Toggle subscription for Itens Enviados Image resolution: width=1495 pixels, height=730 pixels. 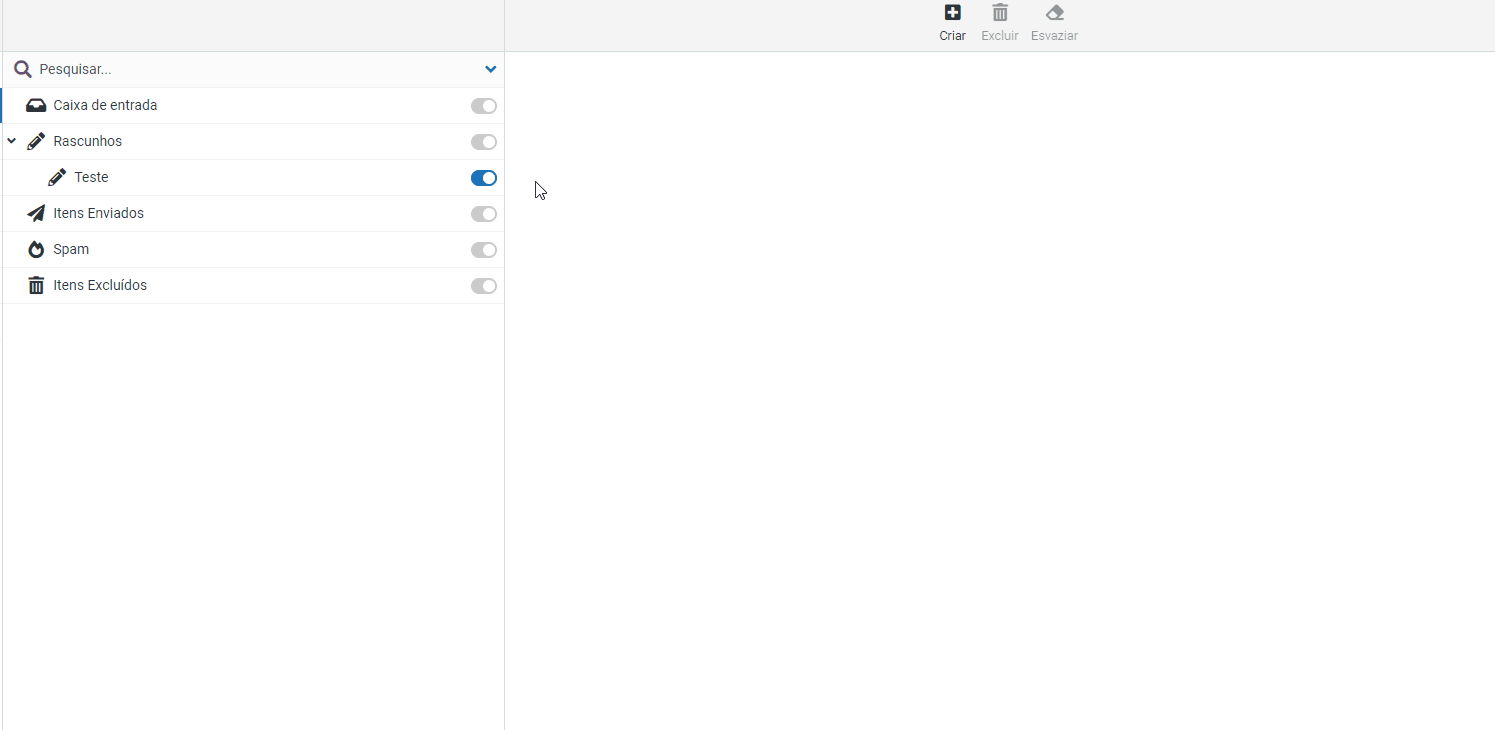pos(484,214)
